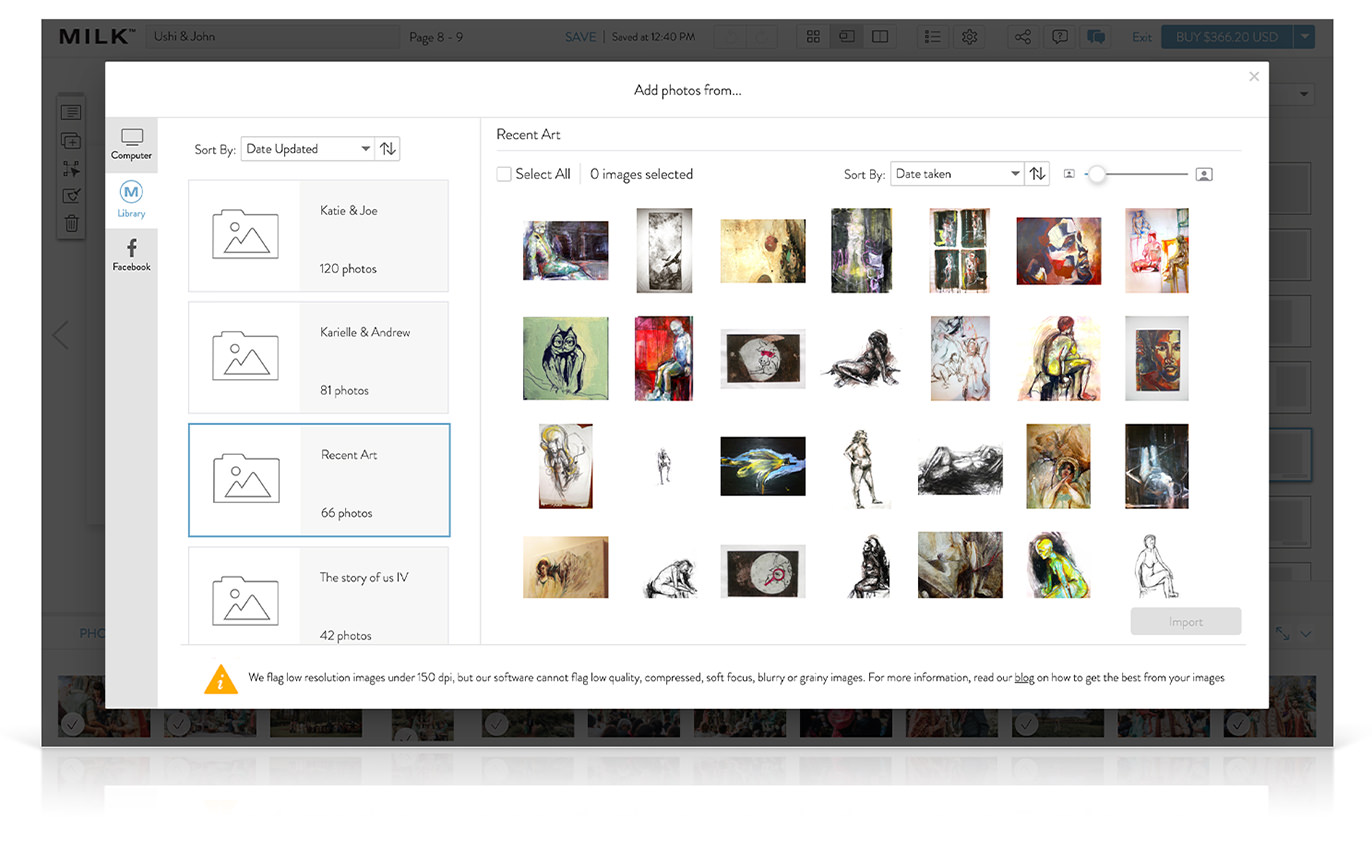The height and width of the screenshot is (860, 1372).
Task: Click the expand arrows icon at bottom right
Action: coord(1282,634)
